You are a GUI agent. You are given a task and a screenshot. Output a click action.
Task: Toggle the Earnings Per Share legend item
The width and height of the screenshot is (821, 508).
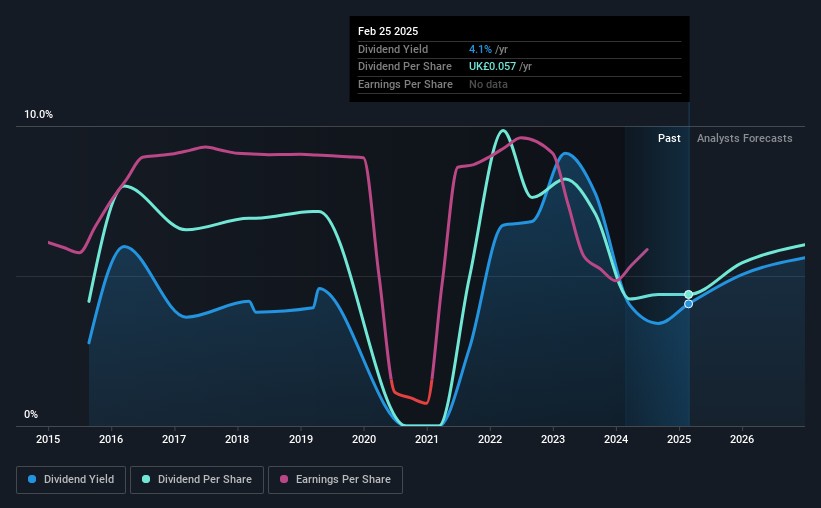tap(337, 480)
